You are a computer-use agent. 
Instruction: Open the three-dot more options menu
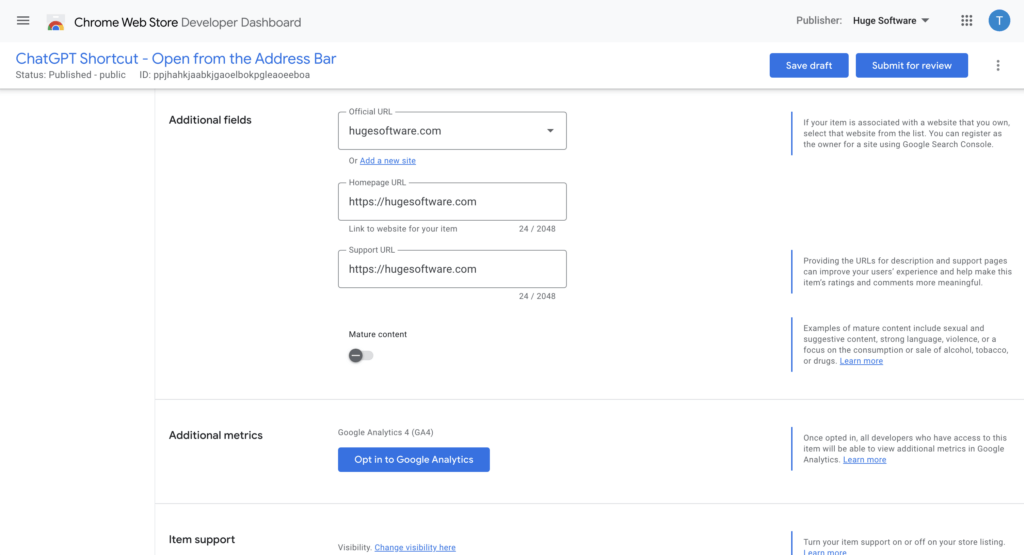click(x=997, y=65)
